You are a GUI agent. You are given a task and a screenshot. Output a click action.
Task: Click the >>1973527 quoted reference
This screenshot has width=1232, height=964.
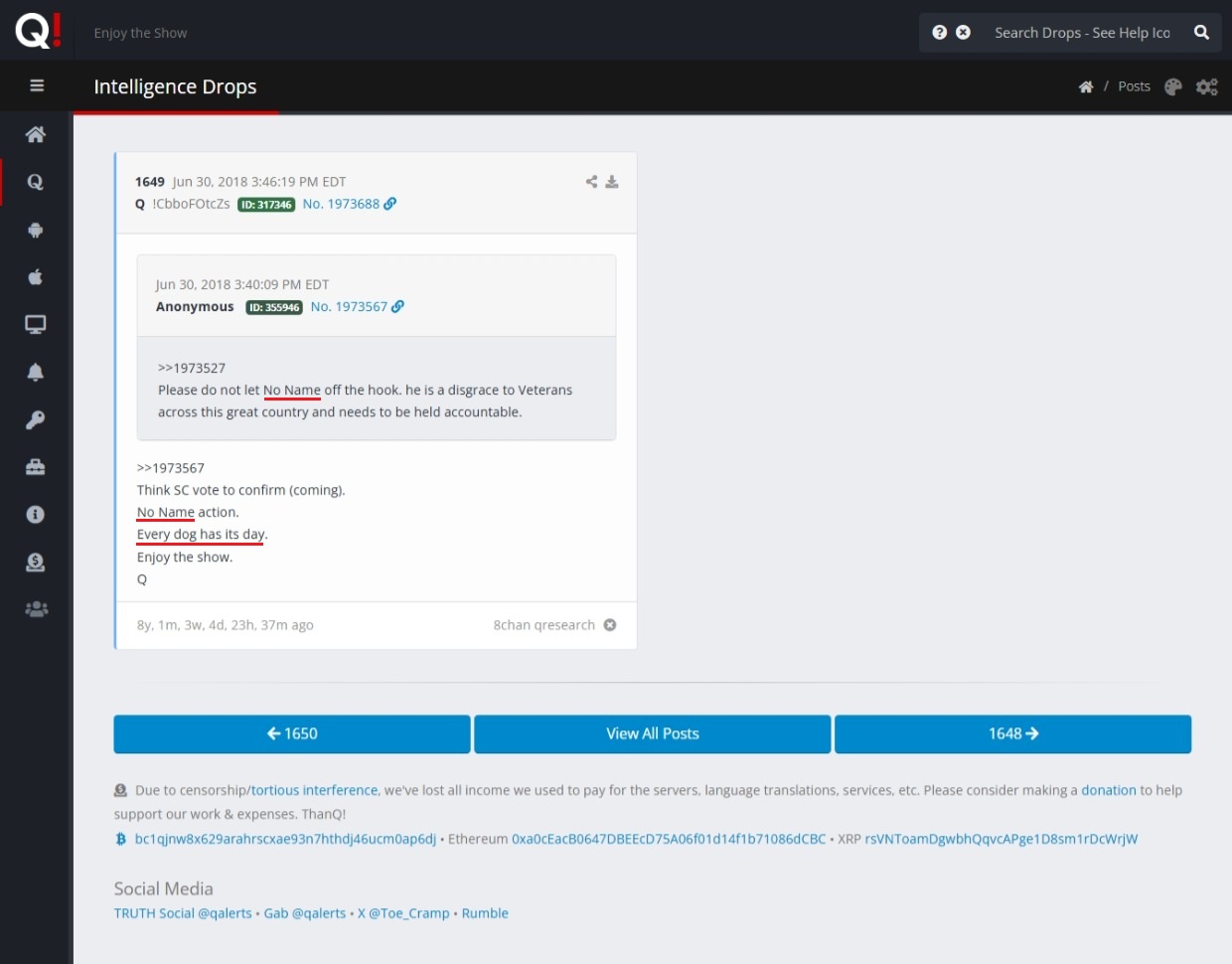pyautogui.click(x=192, y=368)
